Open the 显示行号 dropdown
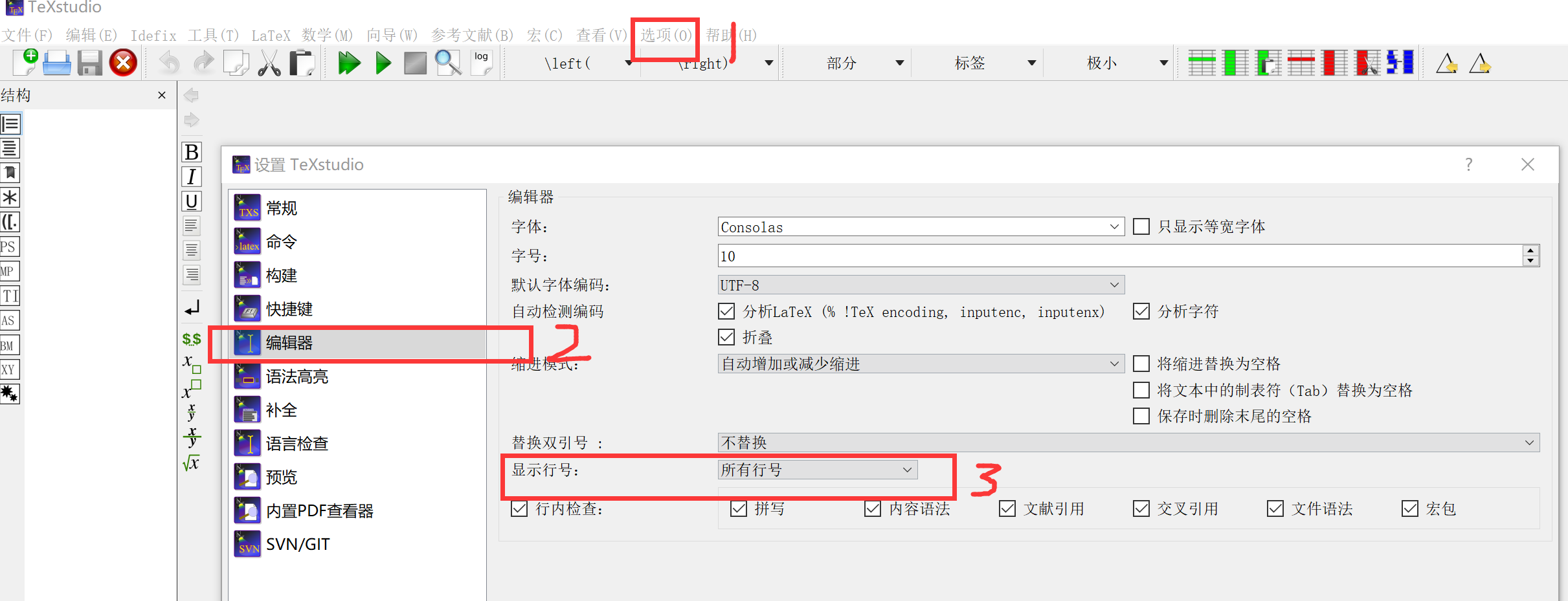The height and width of the screenshot is (601, 1568). 818,470
